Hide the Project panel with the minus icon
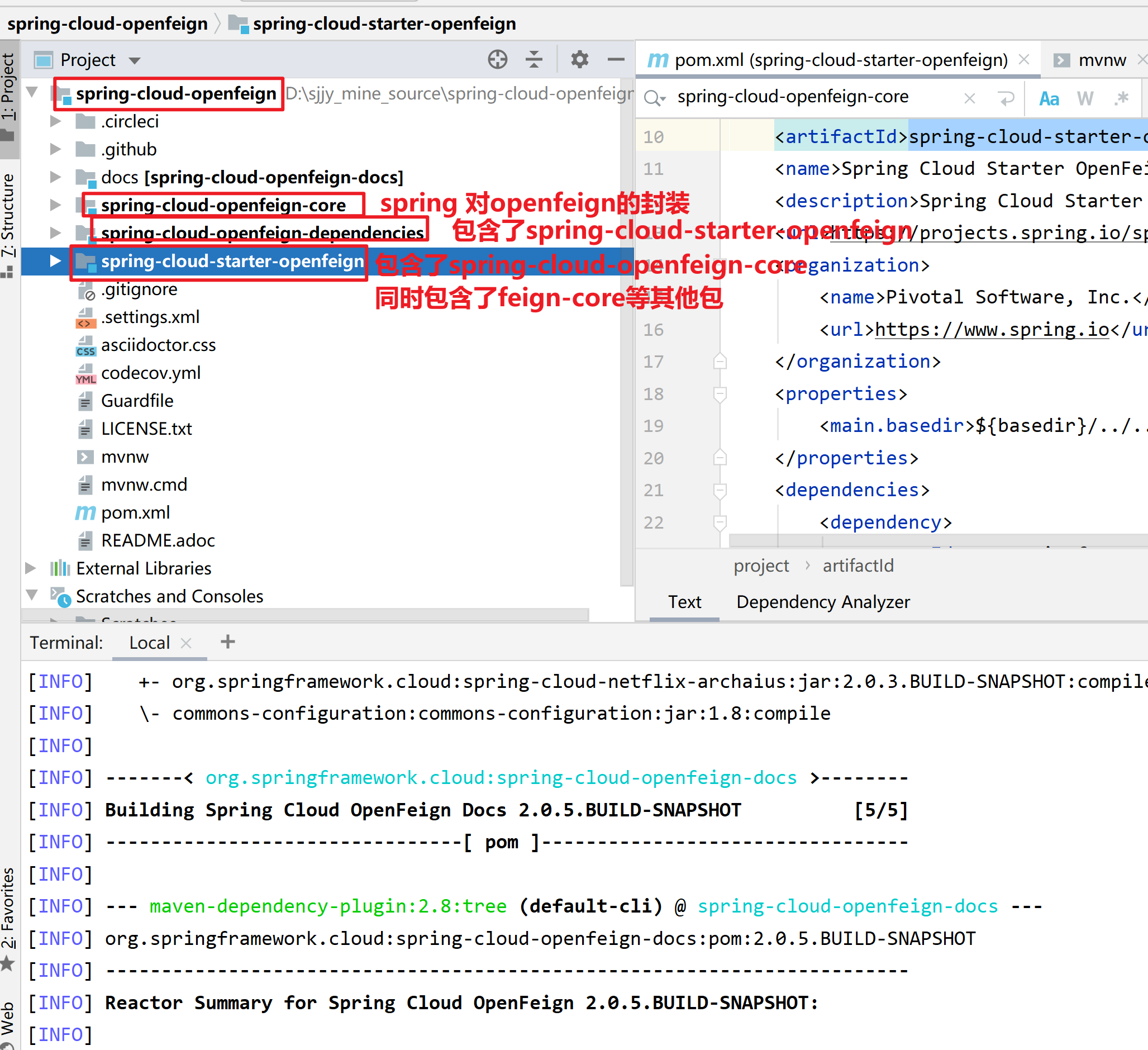 coord(616,59)
